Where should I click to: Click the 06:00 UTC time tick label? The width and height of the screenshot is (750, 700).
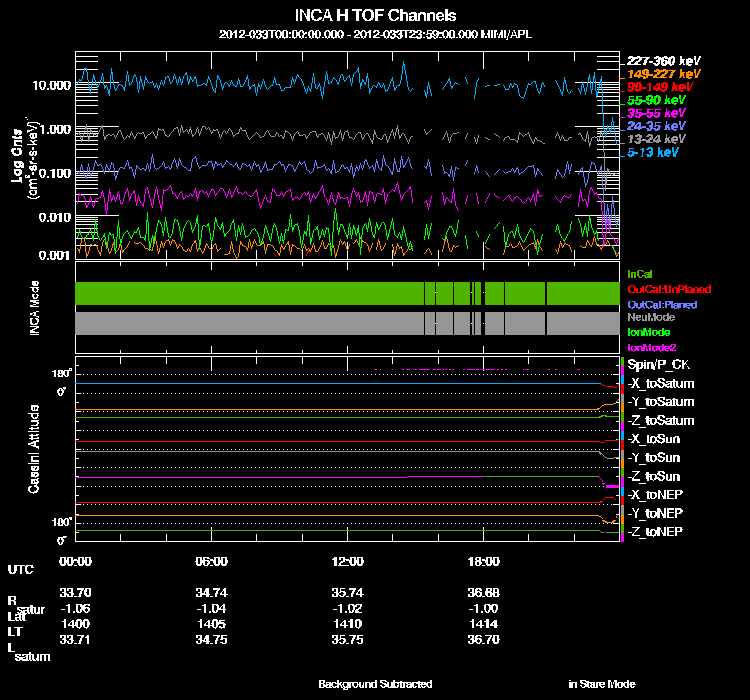[x=212, y=561]
